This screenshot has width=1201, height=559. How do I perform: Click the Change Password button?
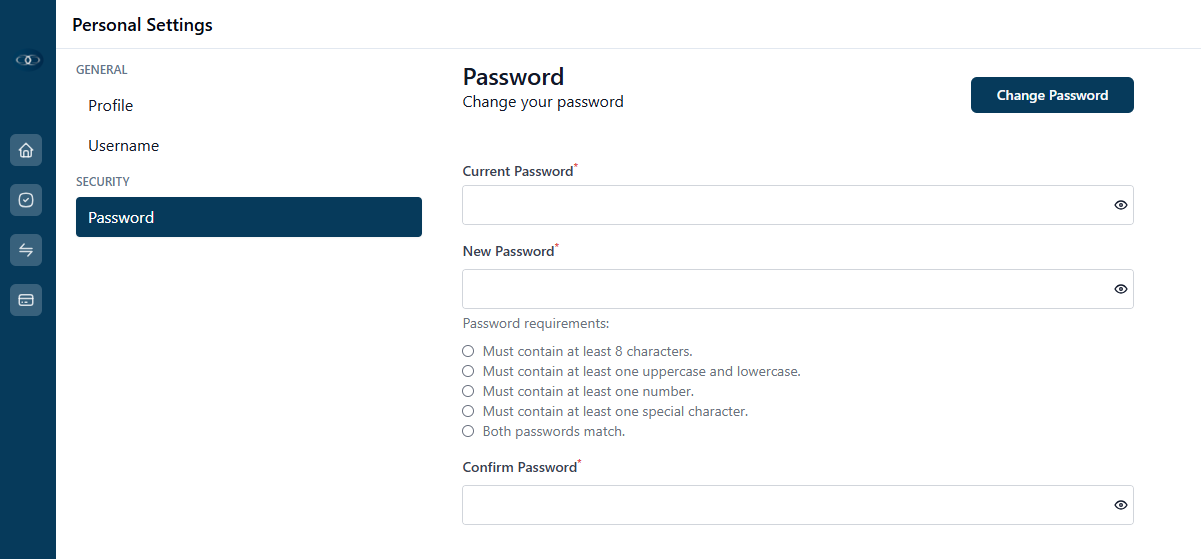[1052, 95]
